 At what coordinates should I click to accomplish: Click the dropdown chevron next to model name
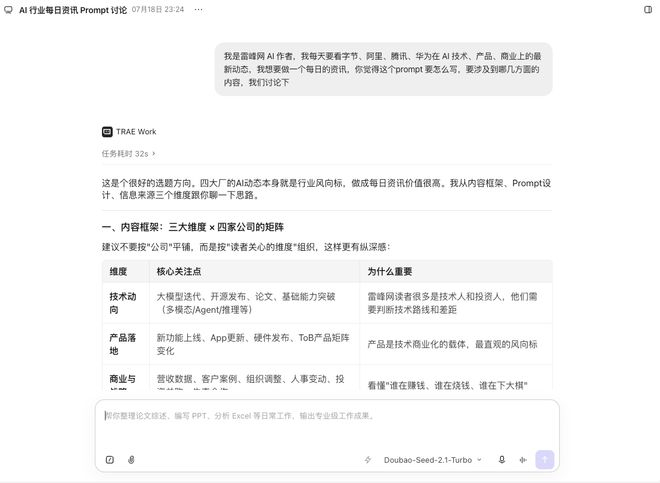tap(479, 460)
